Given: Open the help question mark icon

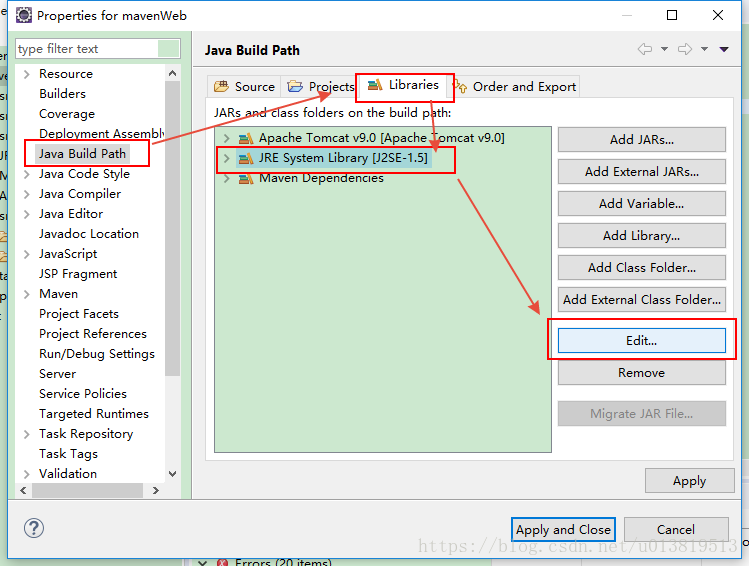Looking at the screenshot, I should 34,528.
